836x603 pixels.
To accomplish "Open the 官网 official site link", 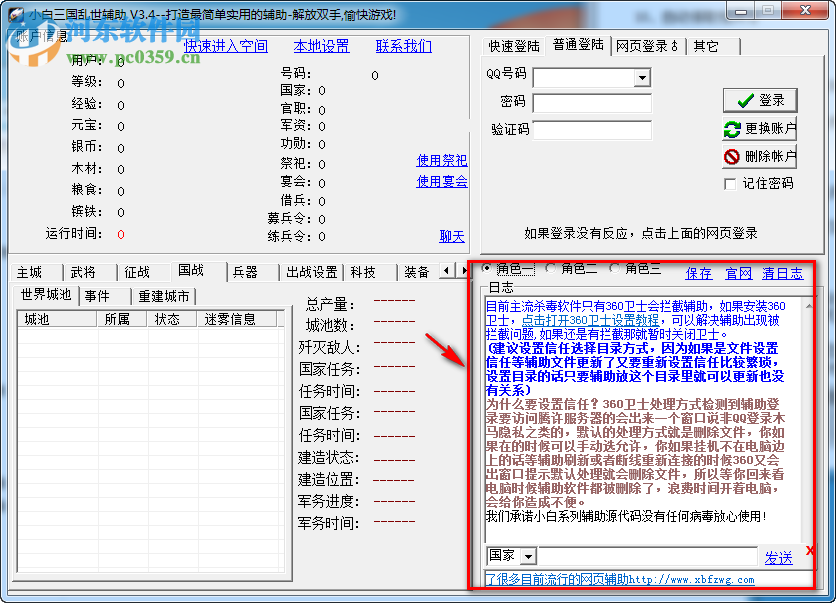I will (738, 274).
